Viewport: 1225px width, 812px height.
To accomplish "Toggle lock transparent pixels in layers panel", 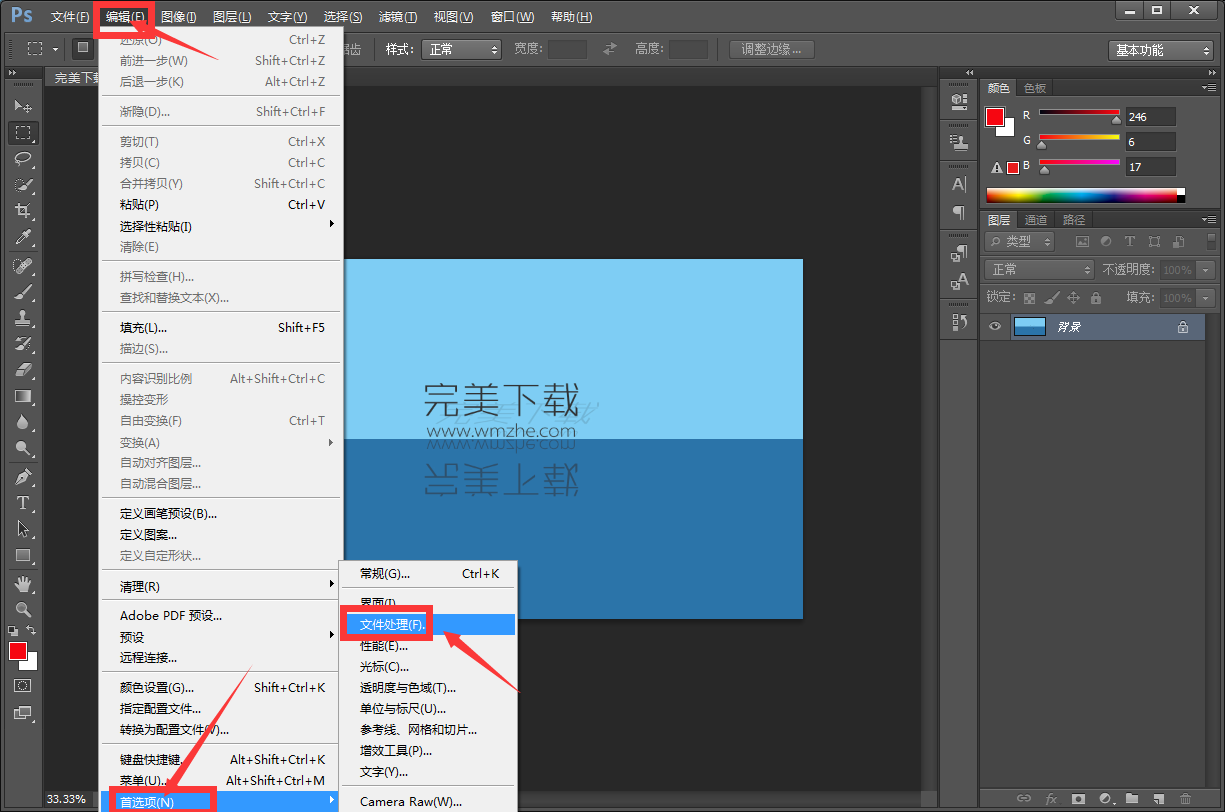I will coord(1029,298).
